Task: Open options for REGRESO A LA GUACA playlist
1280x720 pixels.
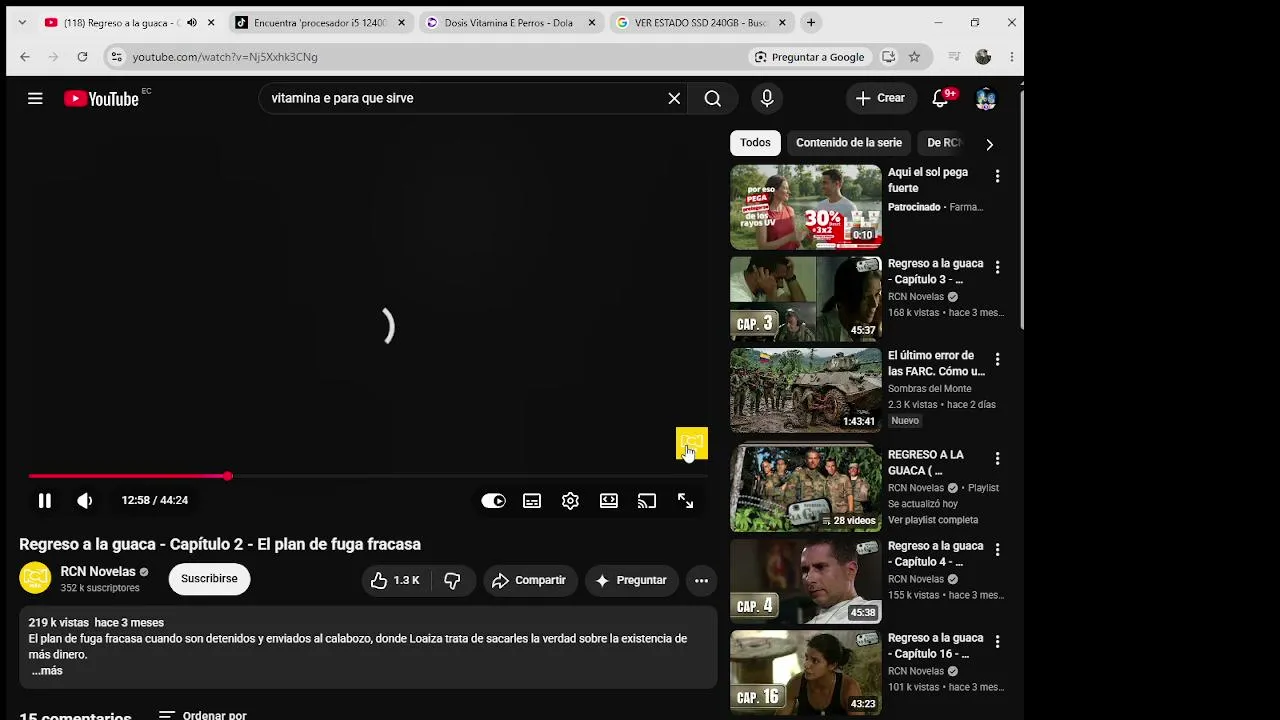Action: click(997, 458)
